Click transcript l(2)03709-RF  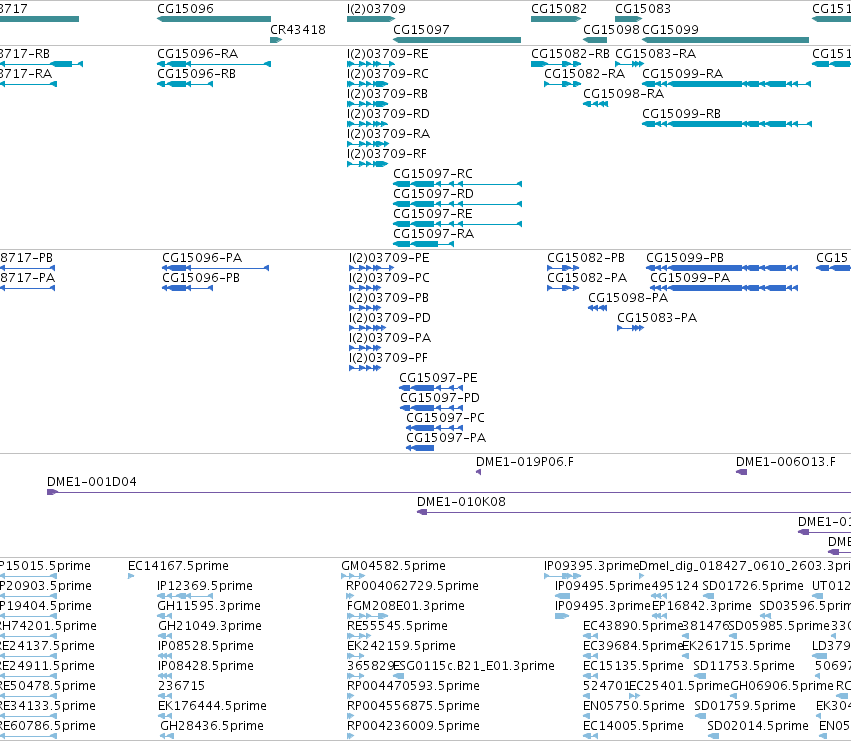point(387,154)
